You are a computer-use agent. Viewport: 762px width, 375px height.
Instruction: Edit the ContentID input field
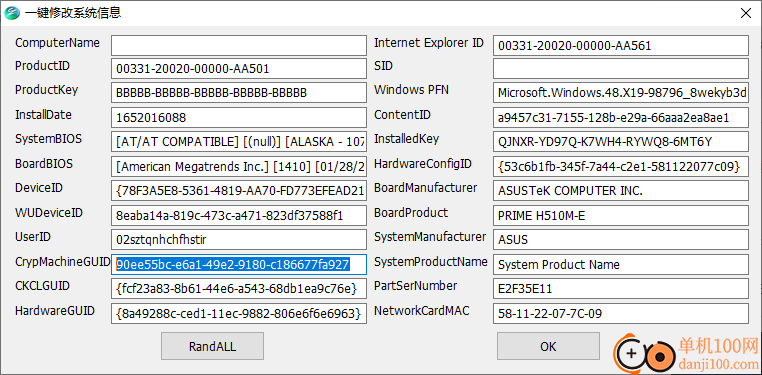[x=621, y=118]
